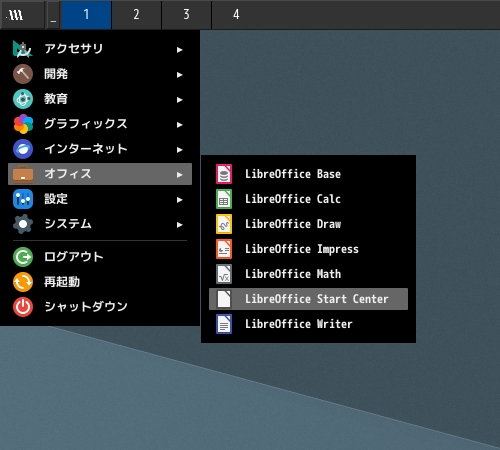Viewport: 500px width, 450px height.
Task: Choose ログアウト to log out
Action: click(x=100, y=257)
